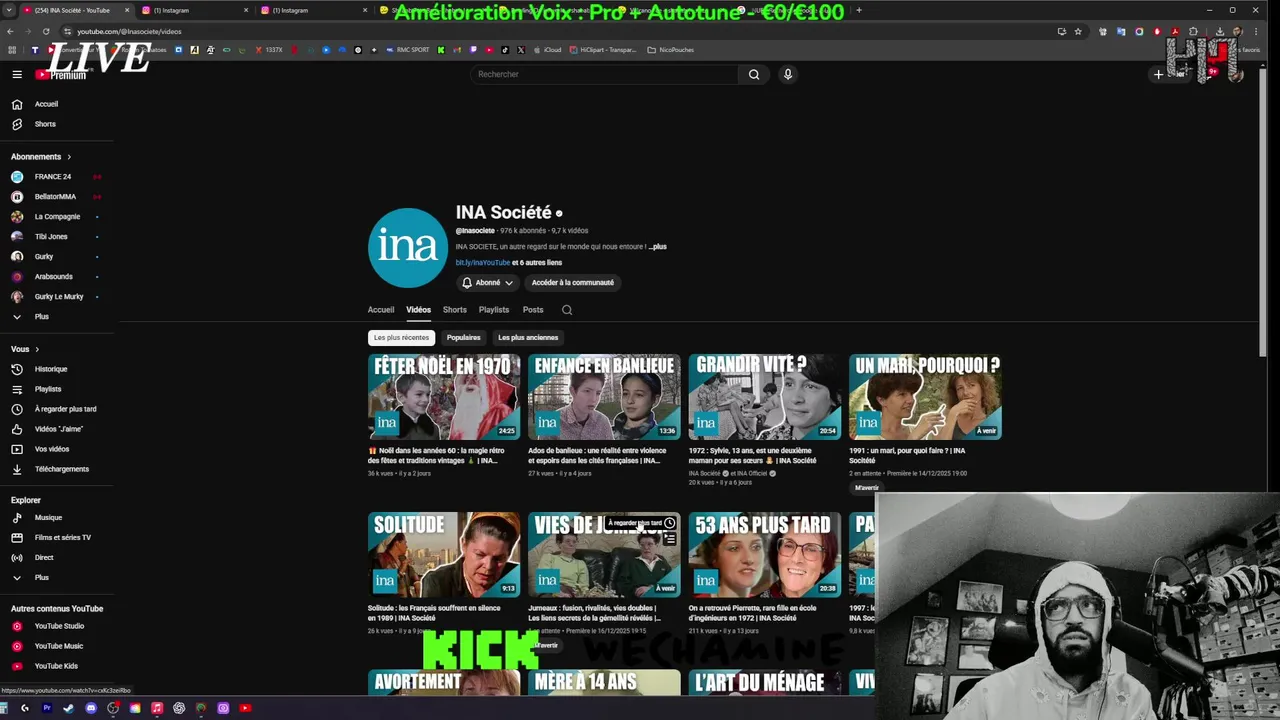This screenshot has width=1280, height=720.
Task: Open Un mari, pourquoi video thumbnail
Action: click(x=925, y=397)
